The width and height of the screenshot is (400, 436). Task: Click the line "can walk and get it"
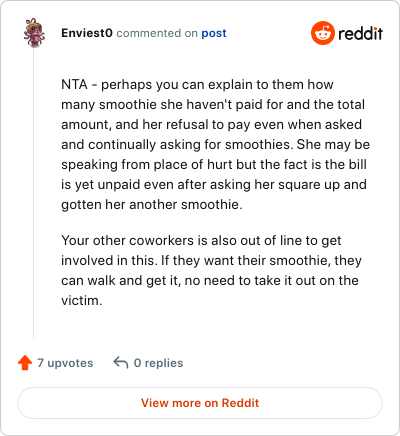(210, 280)
